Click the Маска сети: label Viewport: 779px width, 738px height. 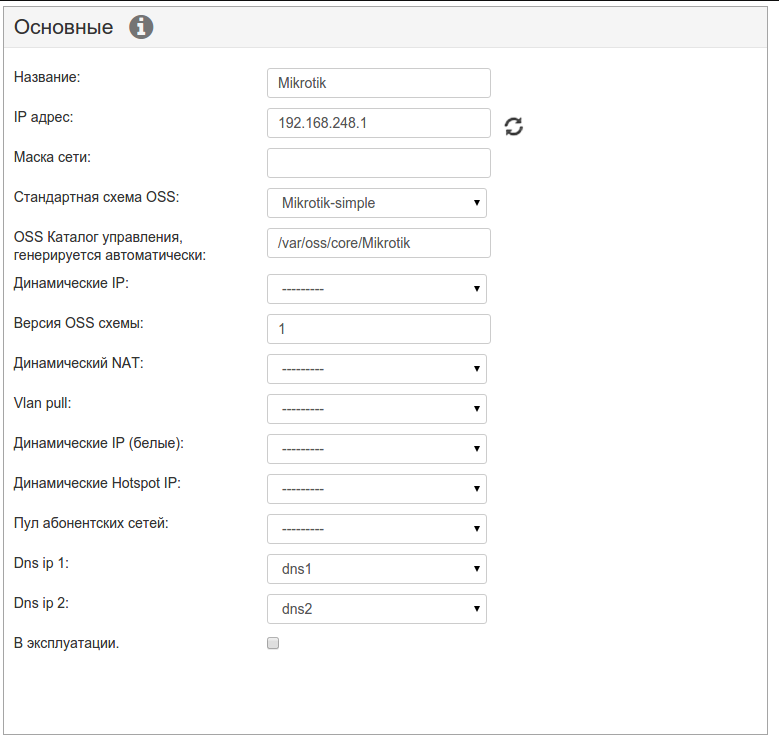(52, 157)
